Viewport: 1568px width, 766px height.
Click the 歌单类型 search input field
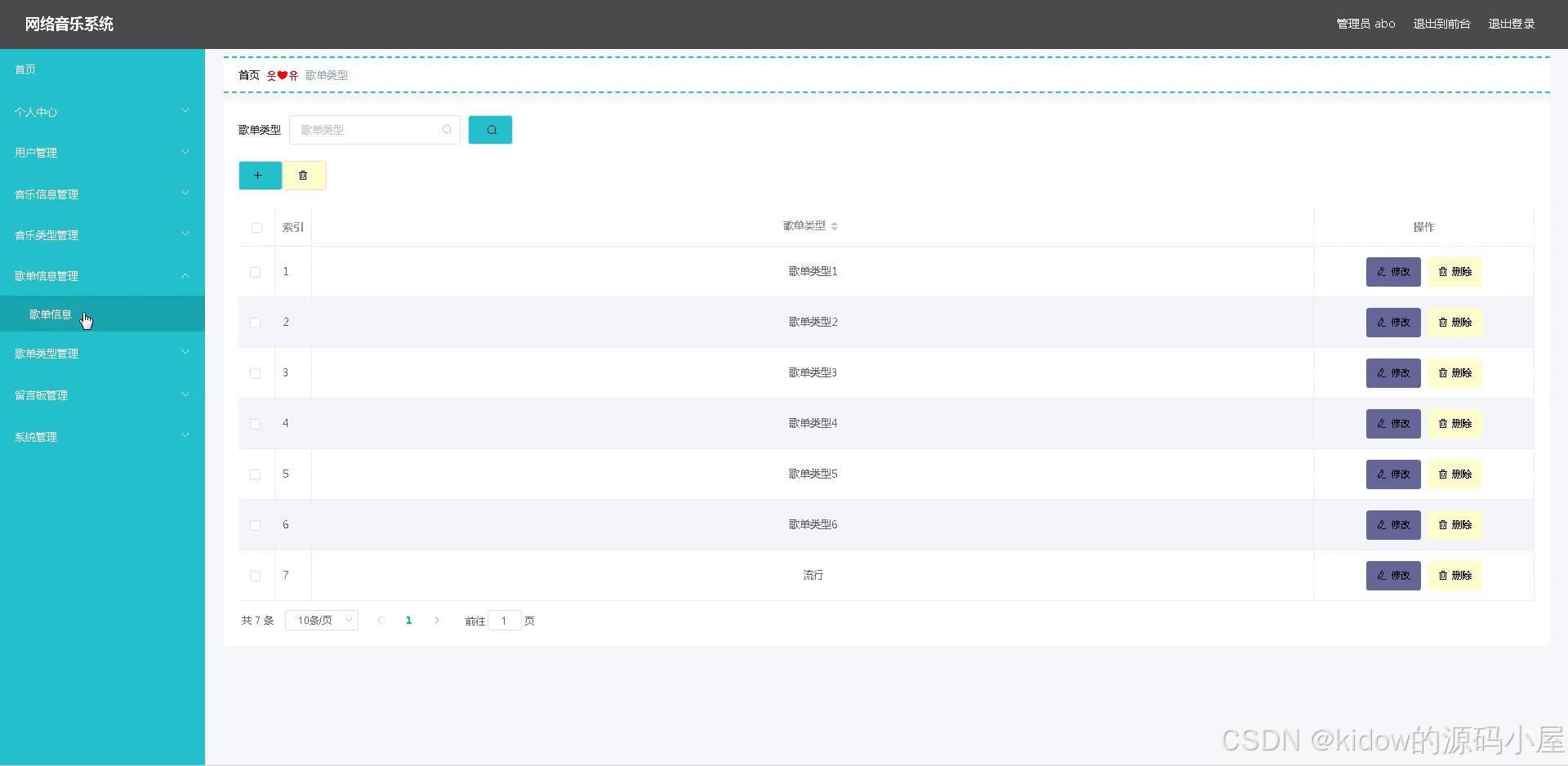click(x=375, y=130)
